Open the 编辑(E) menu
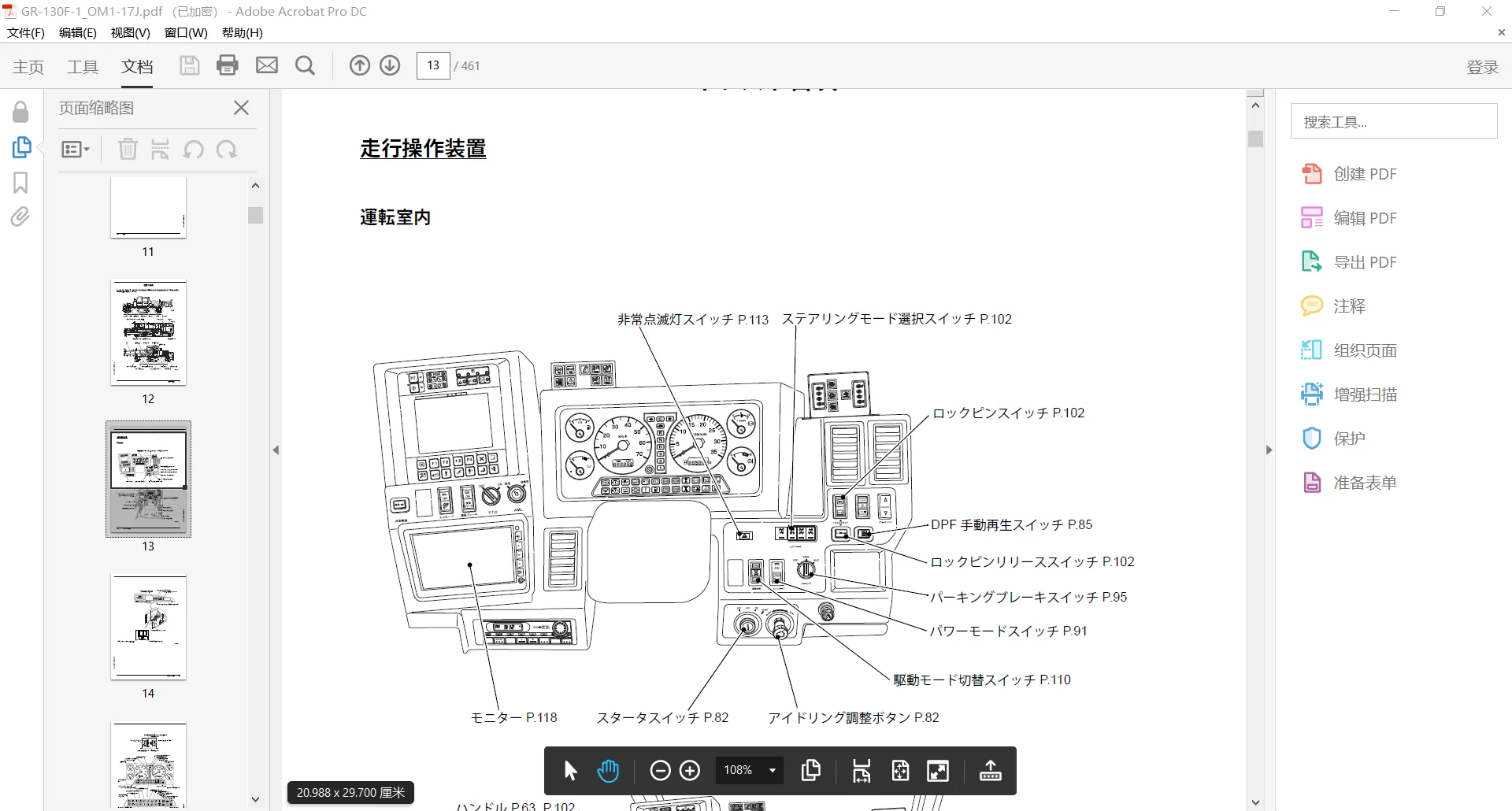This screenshot has width=1512, height=811. [x=78, y=32]
